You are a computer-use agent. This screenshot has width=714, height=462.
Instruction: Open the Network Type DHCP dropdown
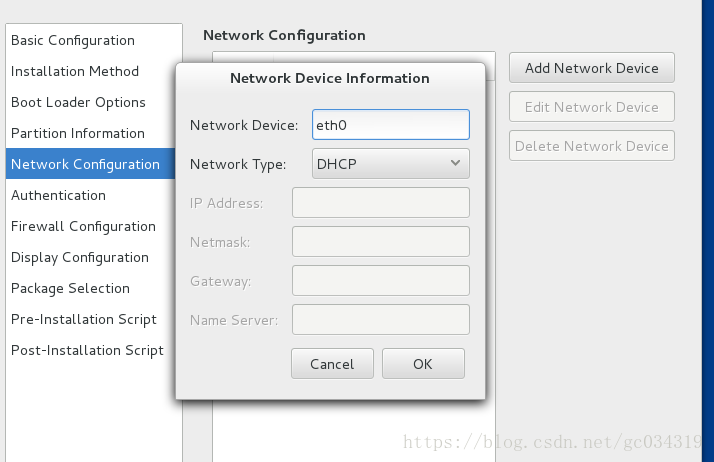click(x=391, y=163)
